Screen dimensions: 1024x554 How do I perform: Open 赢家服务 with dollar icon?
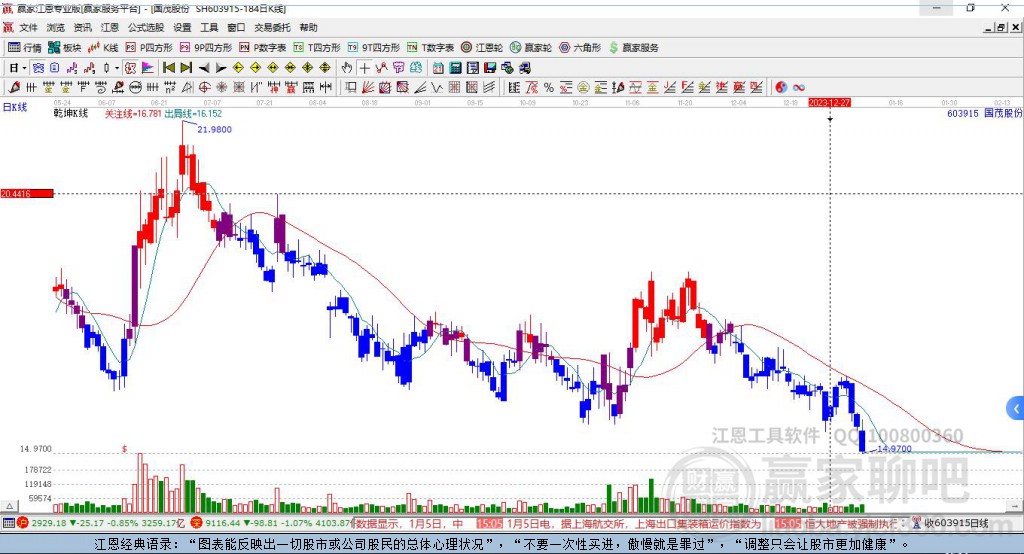tap(633, 48)
